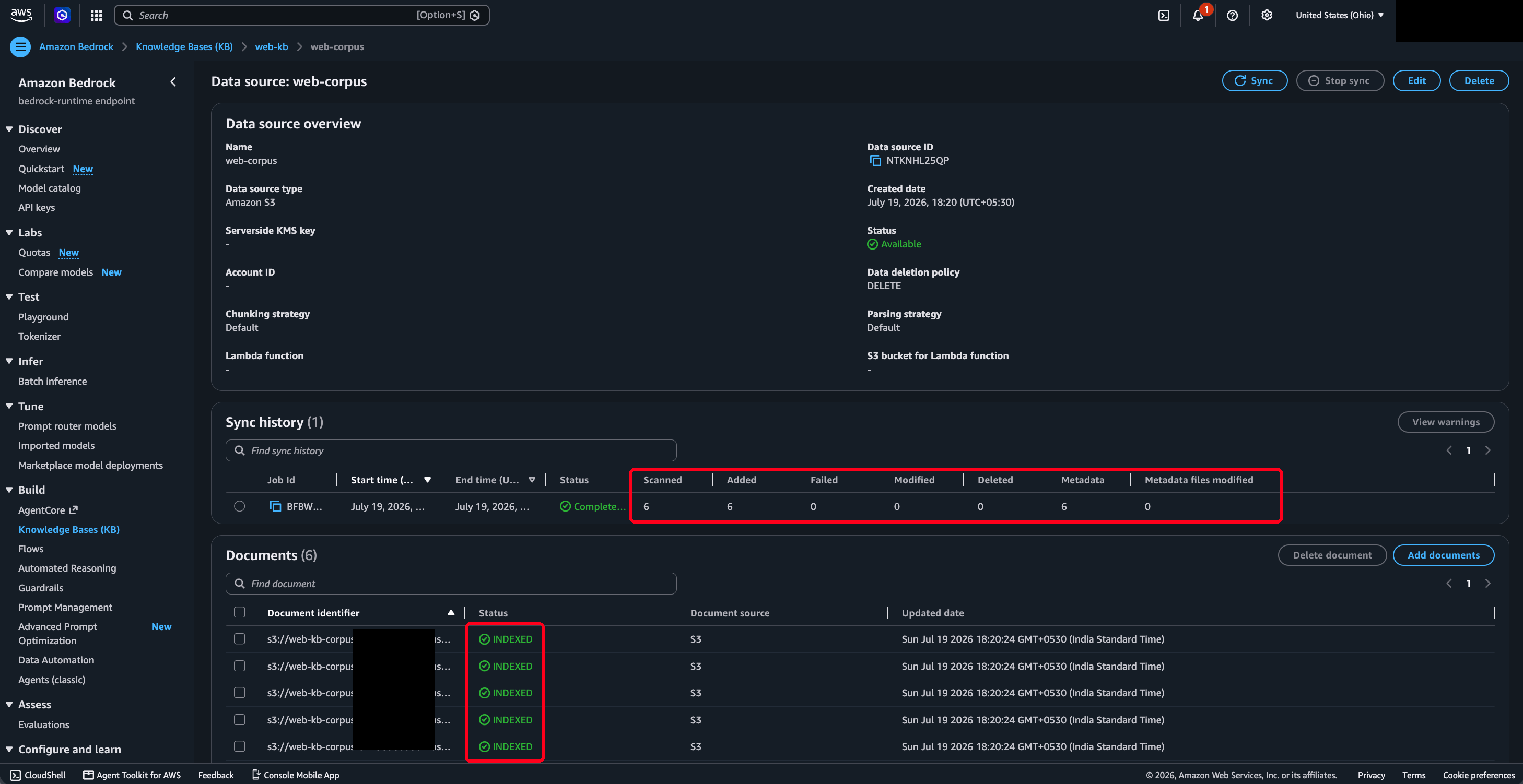Go to next documents page

1487,583
